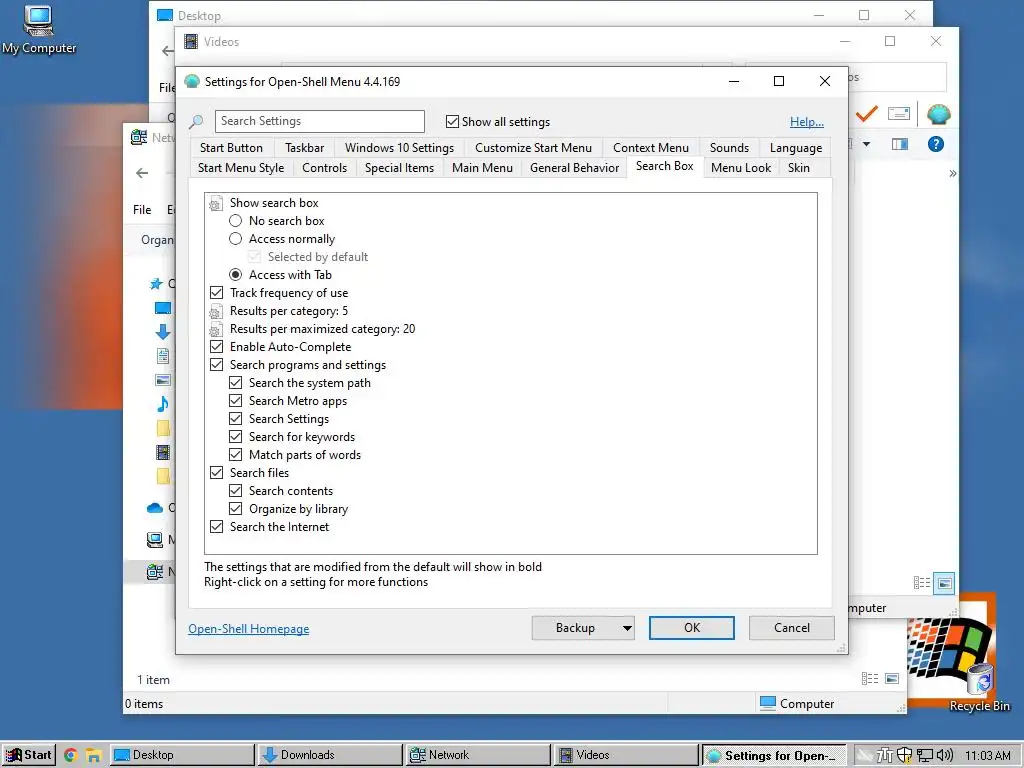Uncheck Search Settings option

pos(236,419)
